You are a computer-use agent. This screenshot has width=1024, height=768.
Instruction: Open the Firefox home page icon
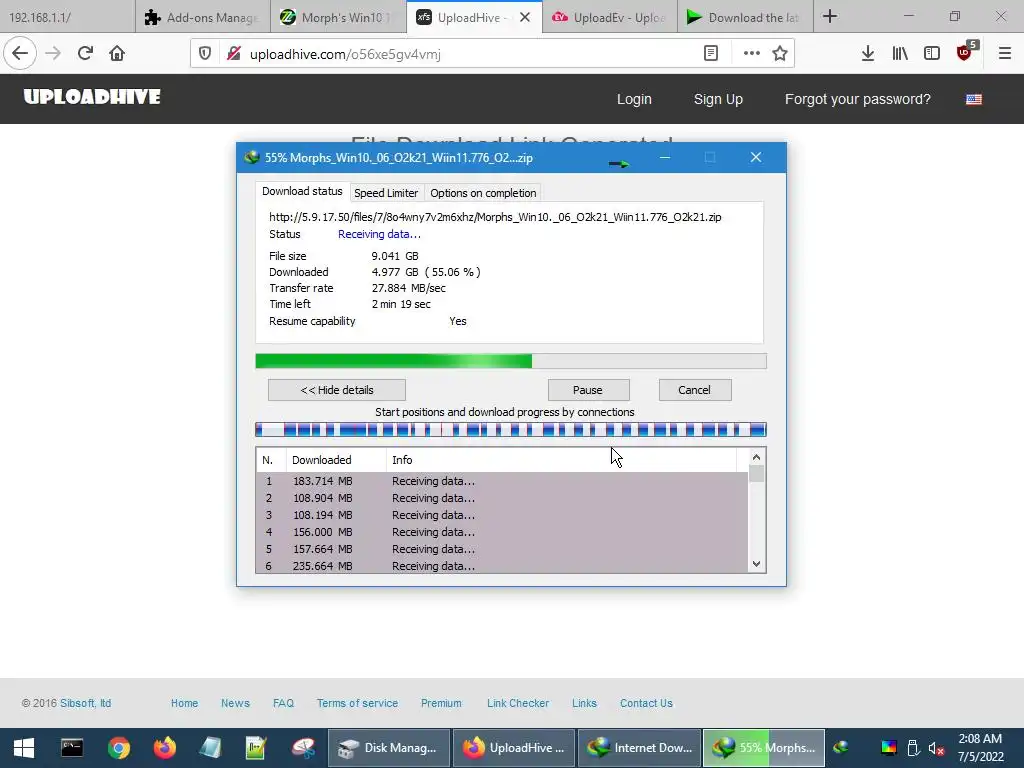[x=117, y=54]
